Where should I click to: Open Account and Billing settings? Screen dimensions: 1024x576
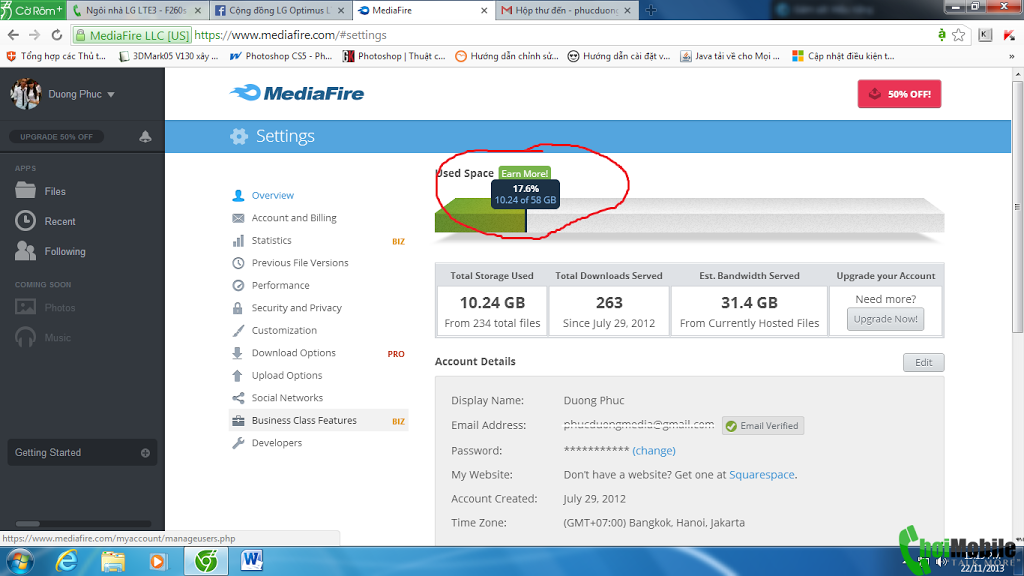point(294,217)
